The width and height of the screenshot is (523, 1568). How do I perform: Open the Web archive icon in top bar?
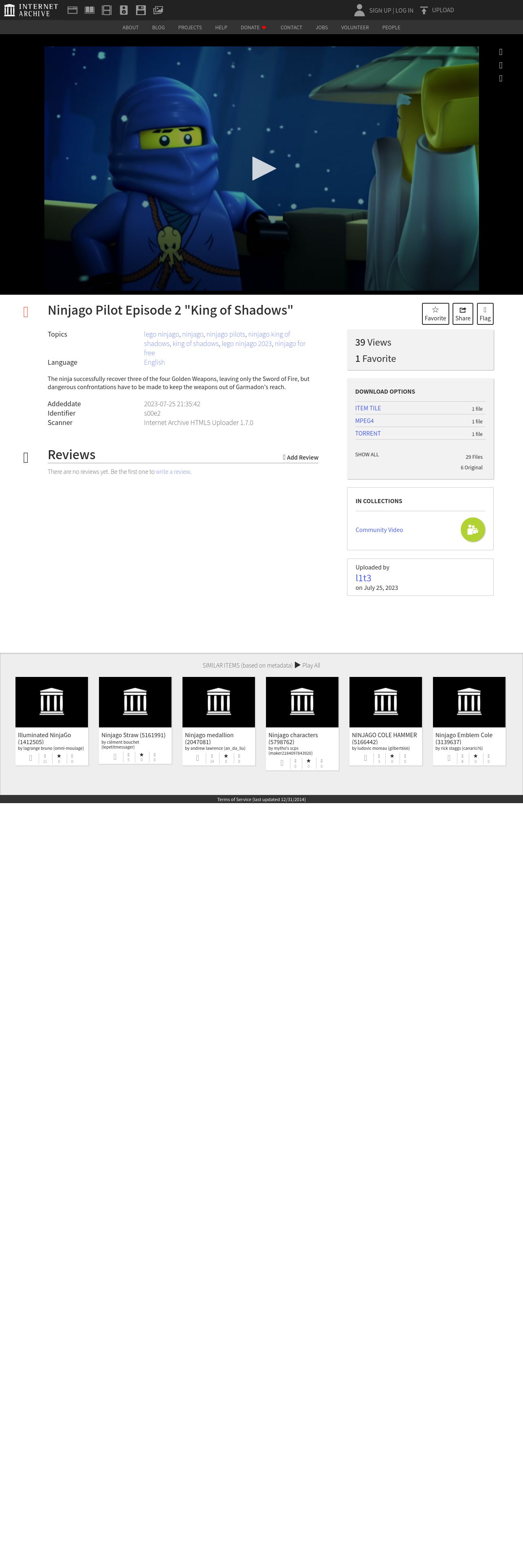pos(73,10)
